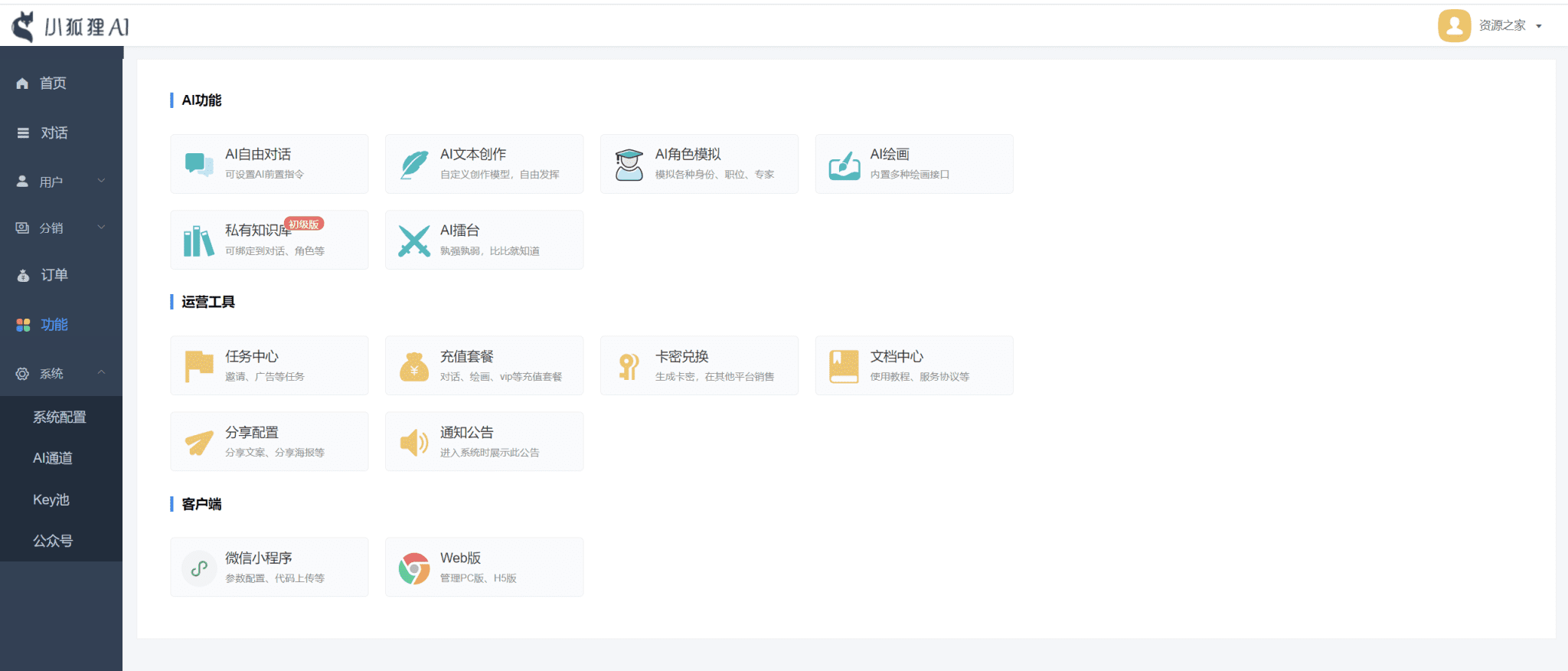Collapse the 系统 sidebar submenu
Viewport: 1568px width, 671px height.
pos(61,373)
